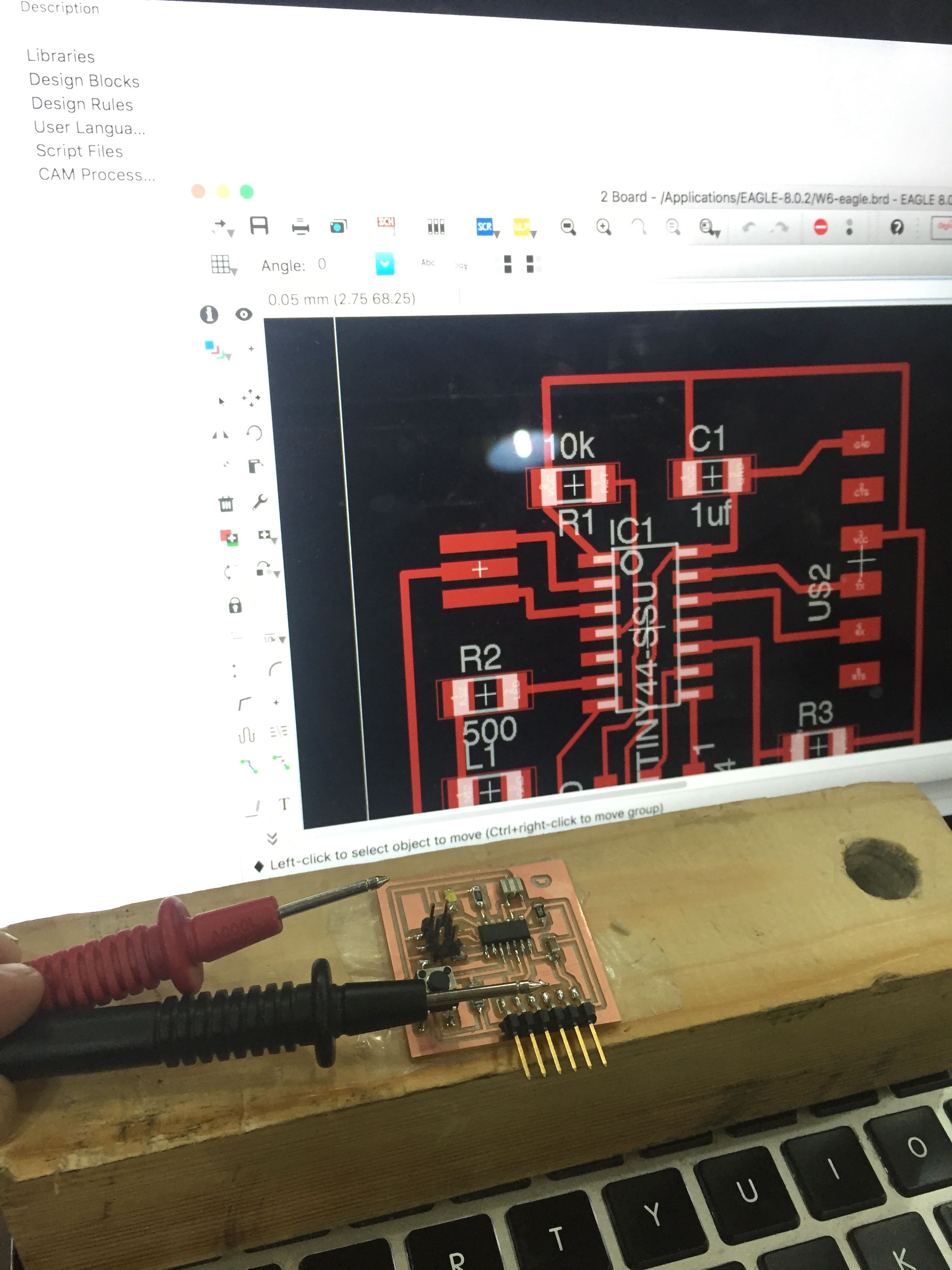The height and width of the screenshot is (1270, 952).
Task: Toggle the spin text Abc option
Action: 461,265
